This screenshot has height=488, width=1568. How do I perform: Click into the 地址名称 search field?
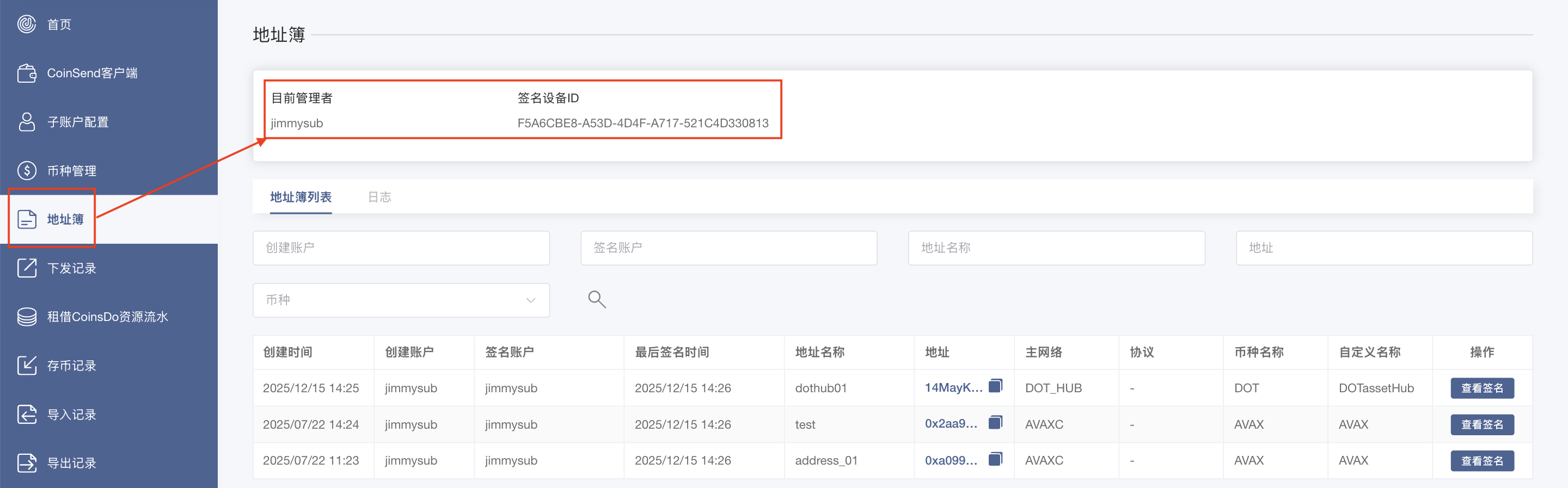pos(1056,248)
